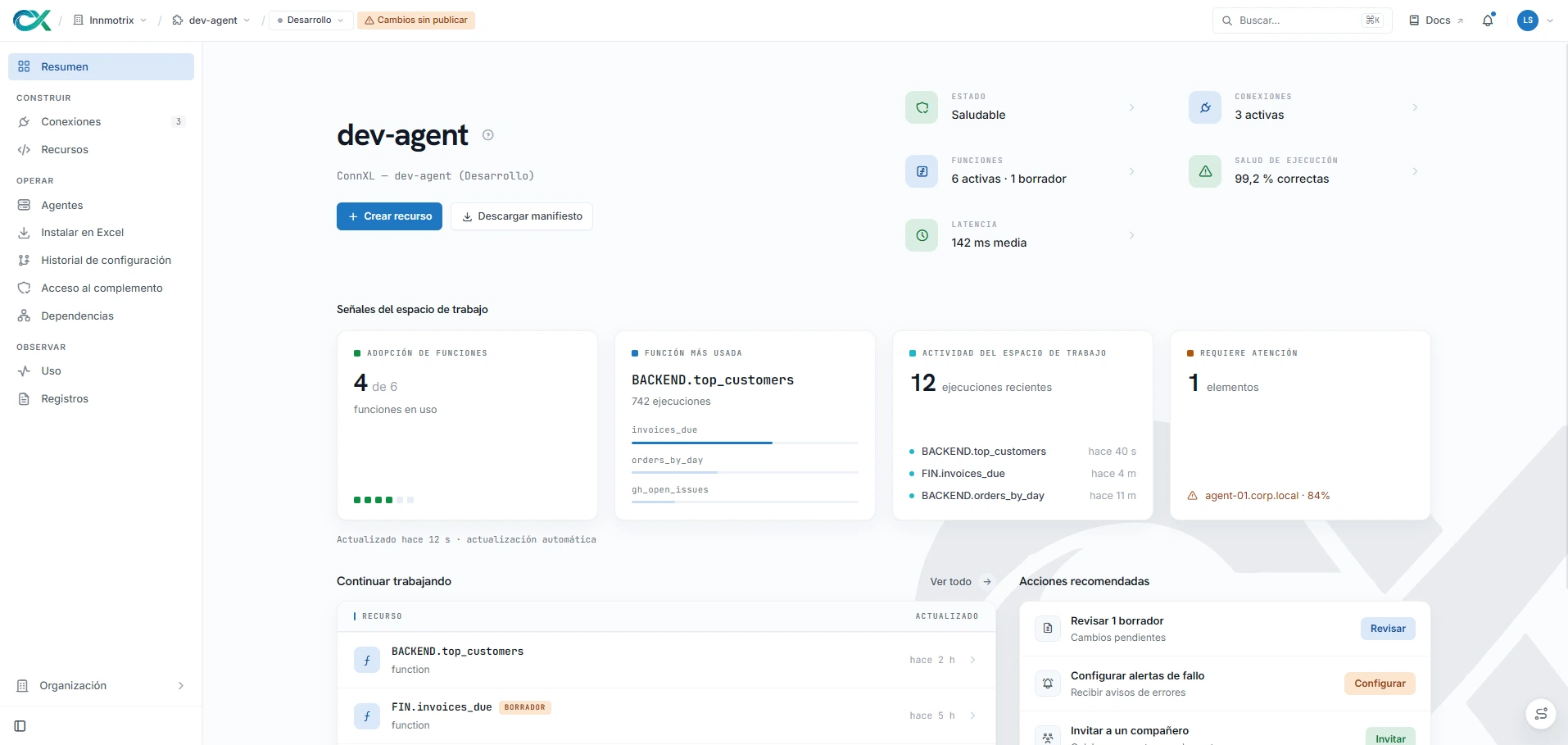Open Registros in the sidebar
1568x745 pixels.
[x=101, y=398]
